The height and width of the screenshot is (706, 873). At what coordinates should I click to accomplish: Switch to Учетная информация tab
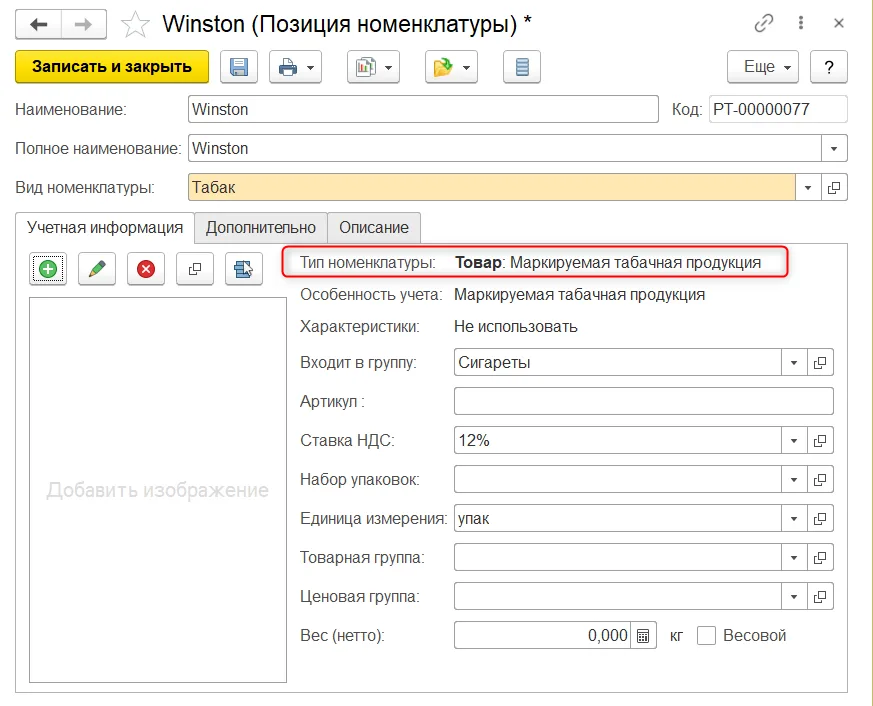(x=105, y=228)
